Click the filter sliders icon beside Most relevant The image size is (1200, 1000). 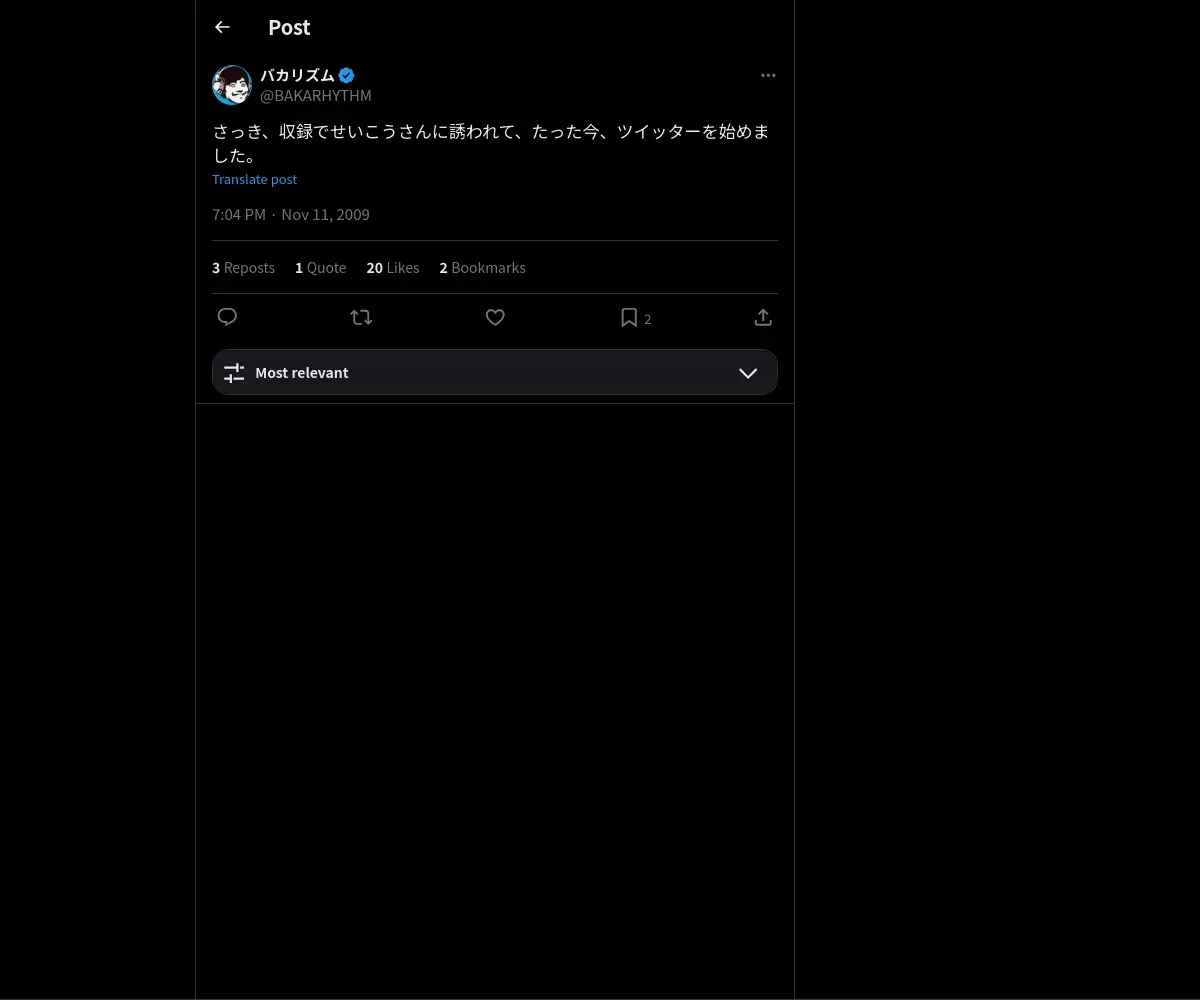pyautogui.click(x=234, y=373)
